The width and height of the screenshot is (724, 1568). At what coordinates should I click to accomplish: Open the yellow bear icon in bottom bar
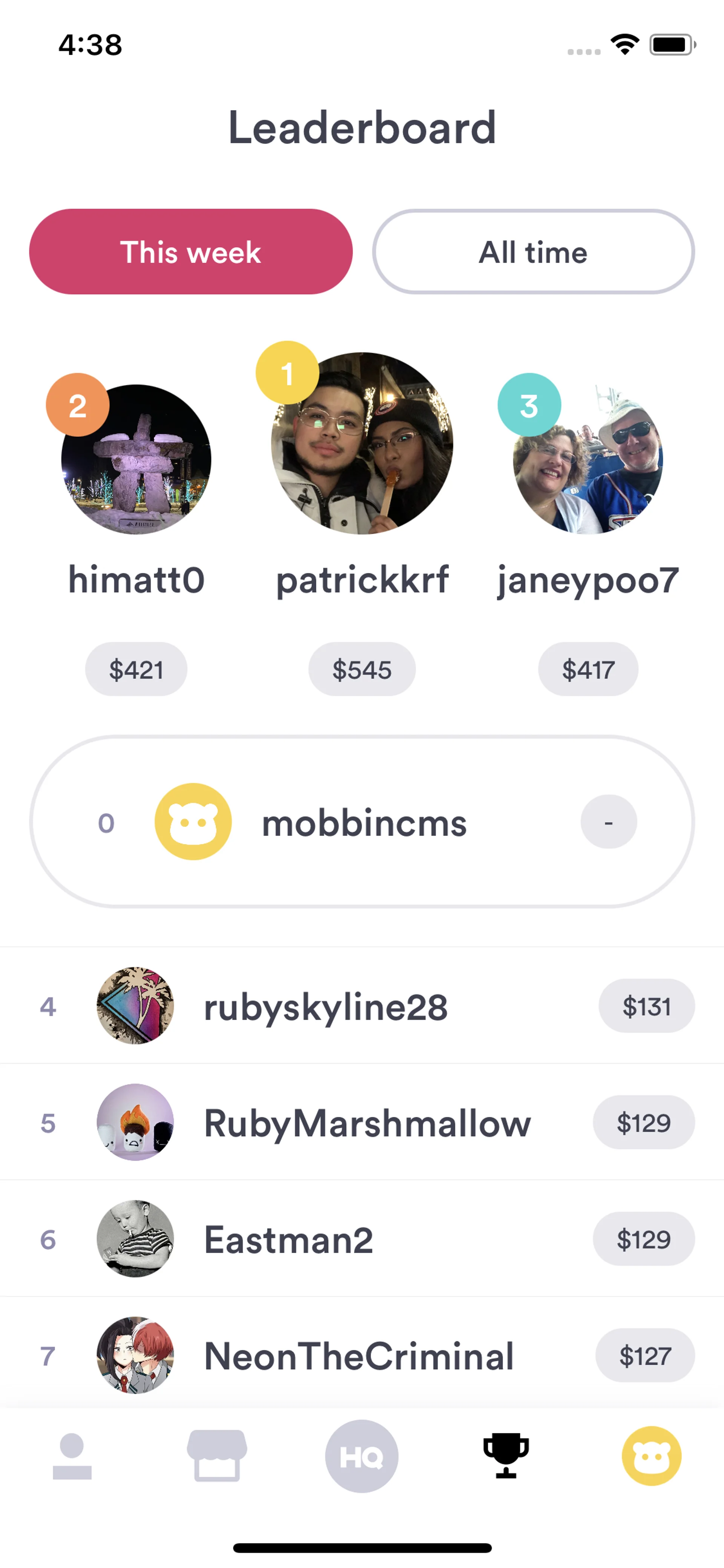click(x=652, y=1456)
